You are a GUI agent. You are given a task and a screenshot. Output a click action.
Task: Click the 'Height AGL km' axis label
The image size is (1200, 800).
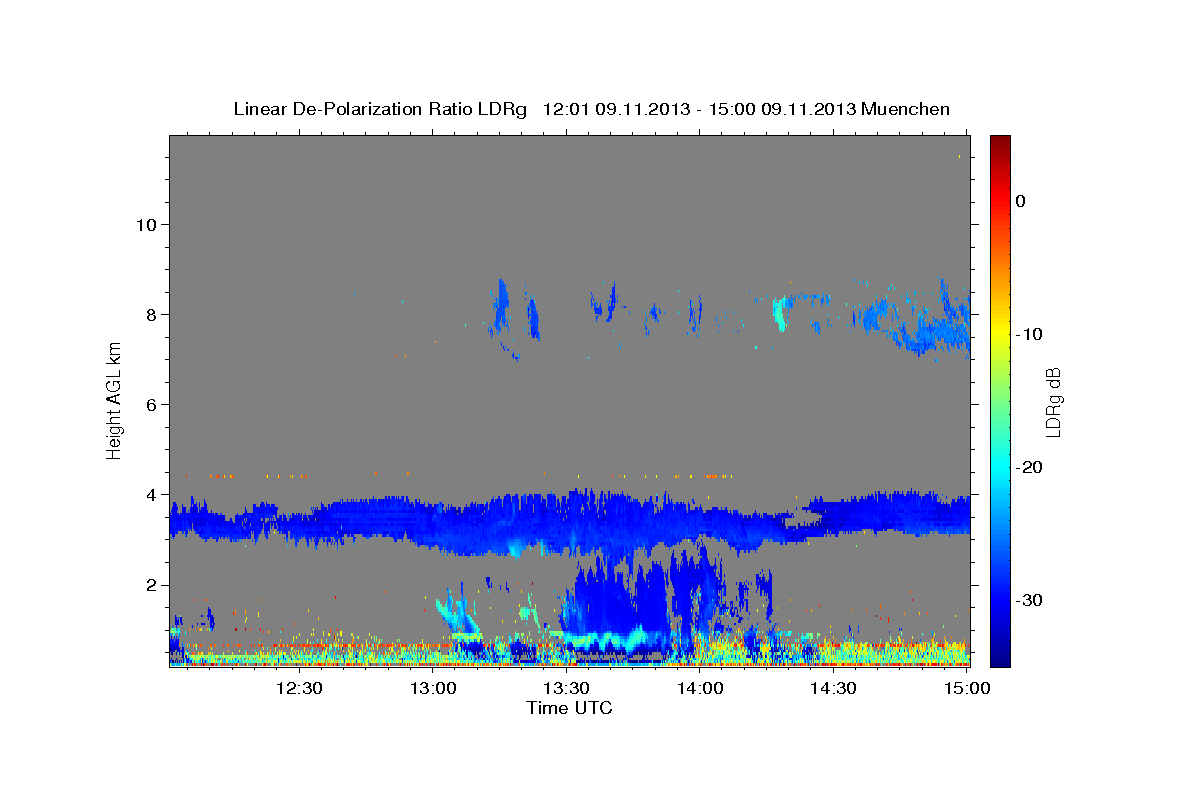coord(114,400)
